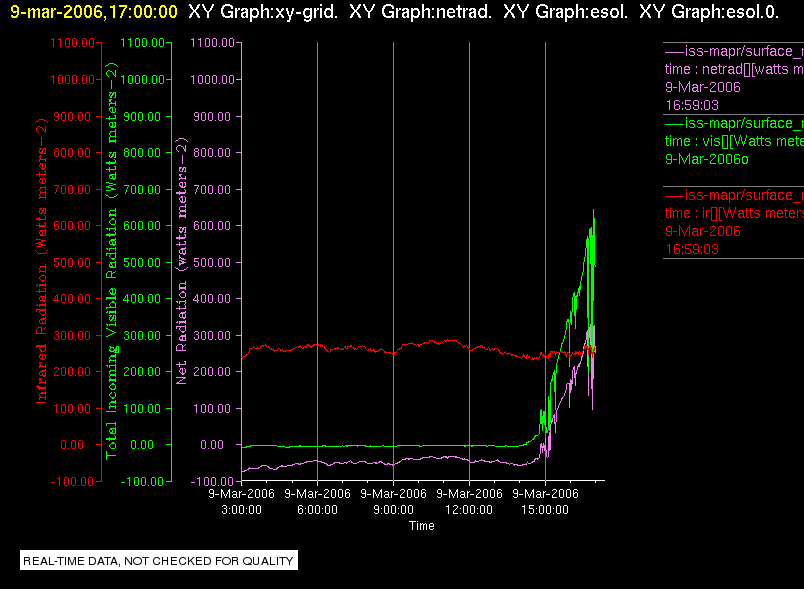
Task: Click the XY Graph:esol.0. title
Action: coord(709,11)
